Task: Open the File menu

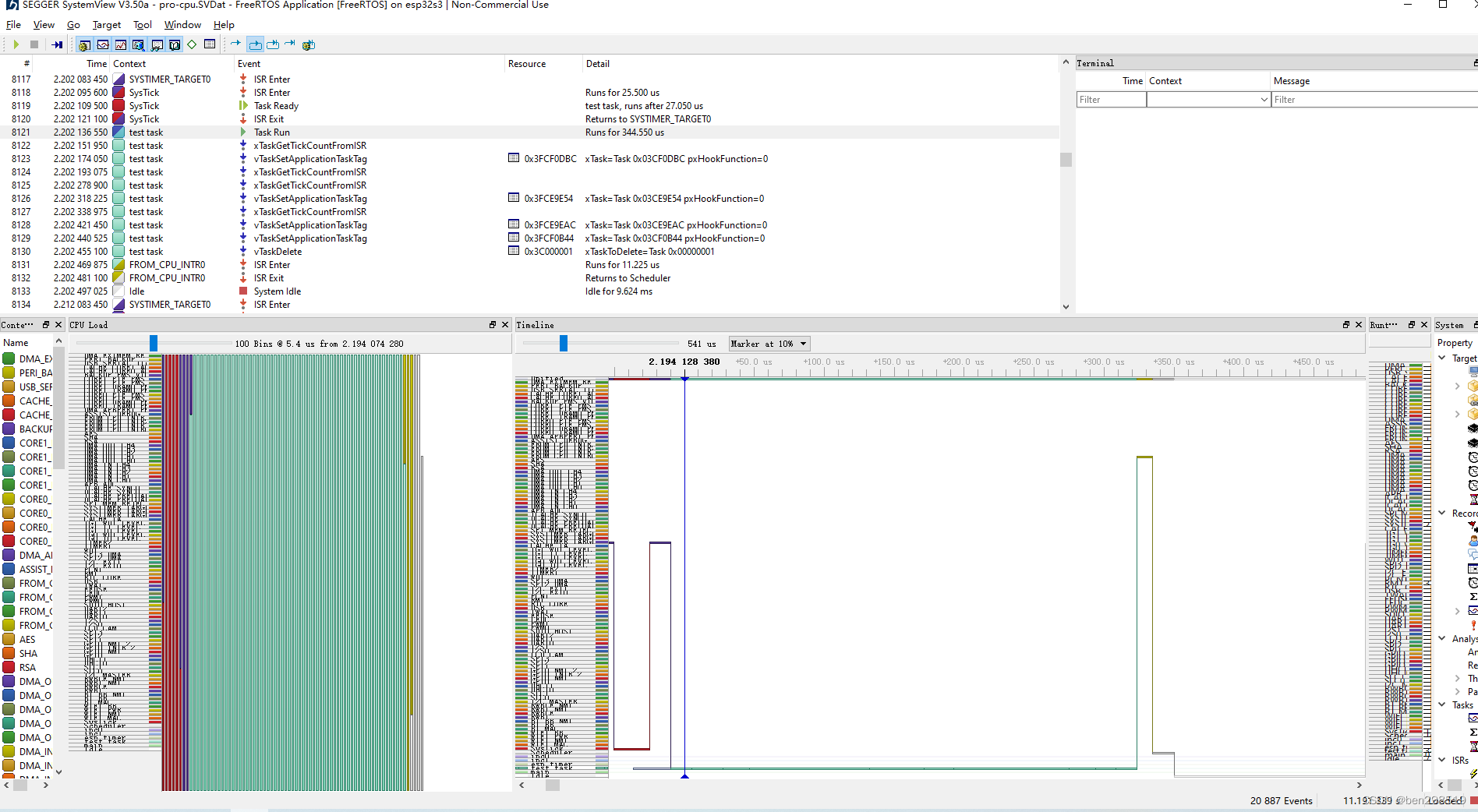Action: [13, 25]
